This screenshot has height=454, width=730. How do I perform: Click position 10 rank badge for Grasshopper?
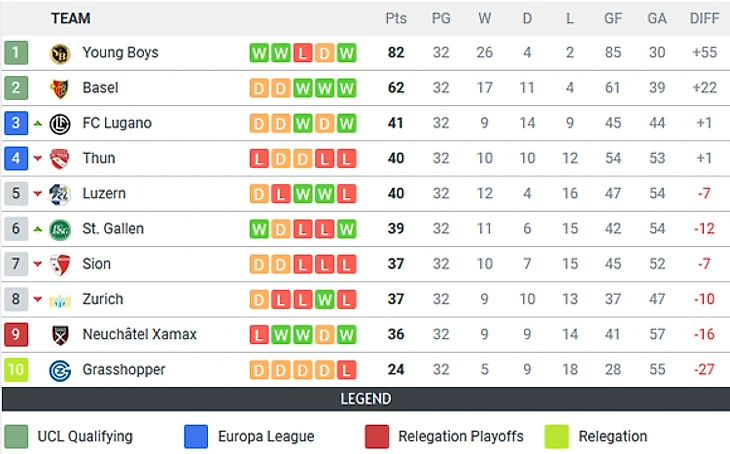[16, 370]
